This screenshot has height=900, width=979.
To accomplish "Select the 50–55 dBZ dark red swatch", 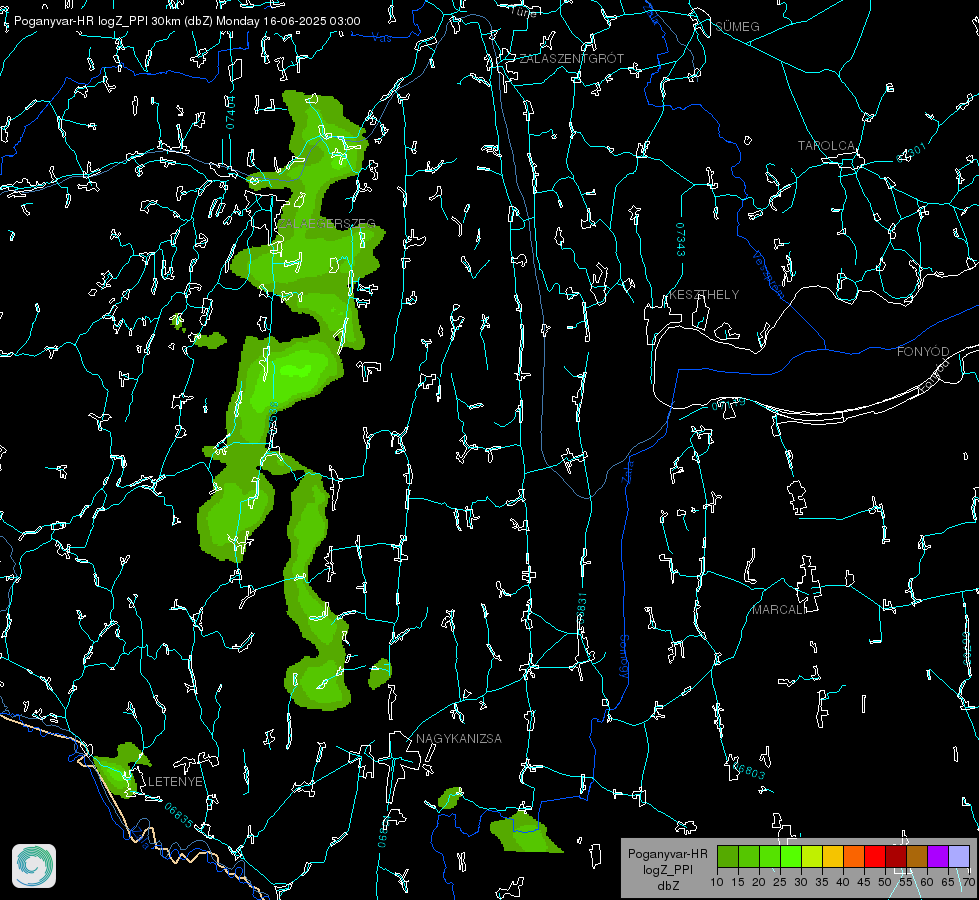I will (x=895, y=856).
